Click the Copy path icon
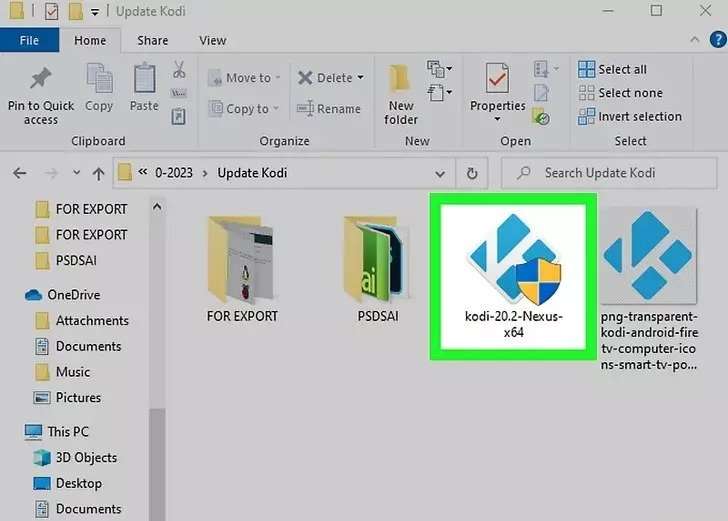Viewport: 728px width, 521px height. (179, 93)
